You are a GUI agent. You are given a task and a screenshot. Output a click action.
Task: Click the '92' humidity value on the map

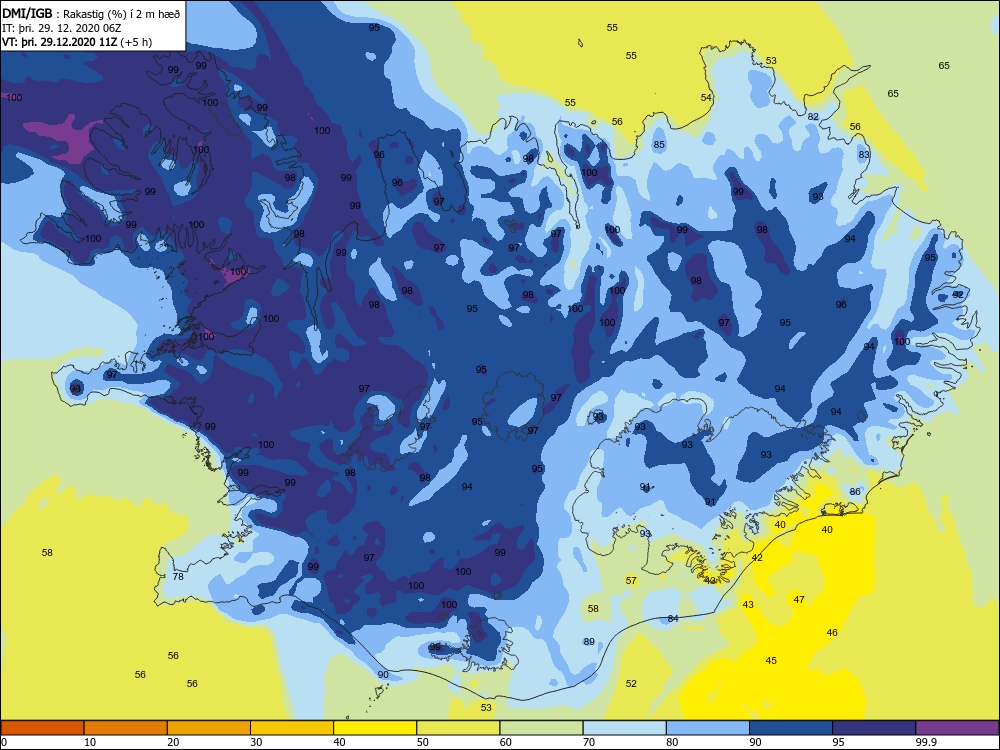[x=958, y=295]
